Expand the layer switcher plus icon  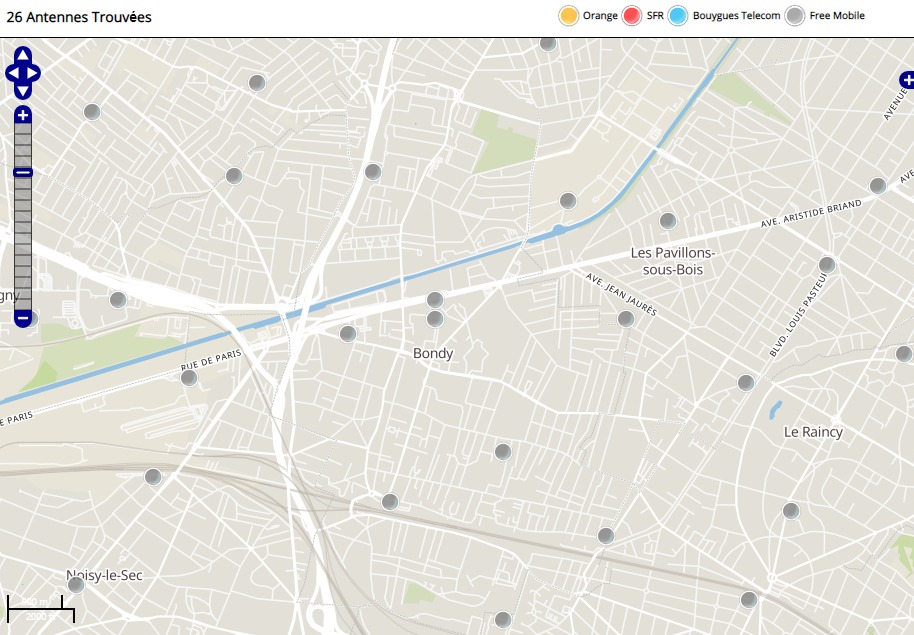pos(906,79)
